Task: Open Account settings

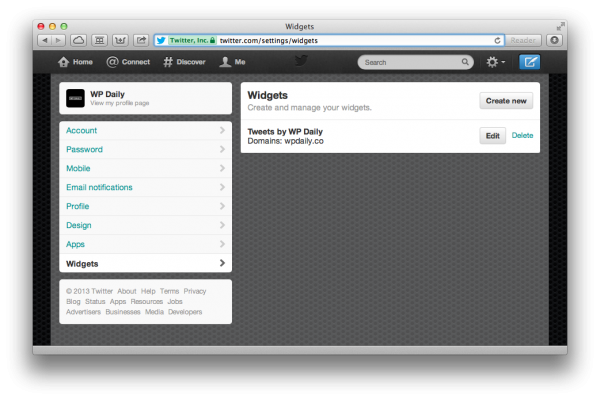Action: coord(145,131)
